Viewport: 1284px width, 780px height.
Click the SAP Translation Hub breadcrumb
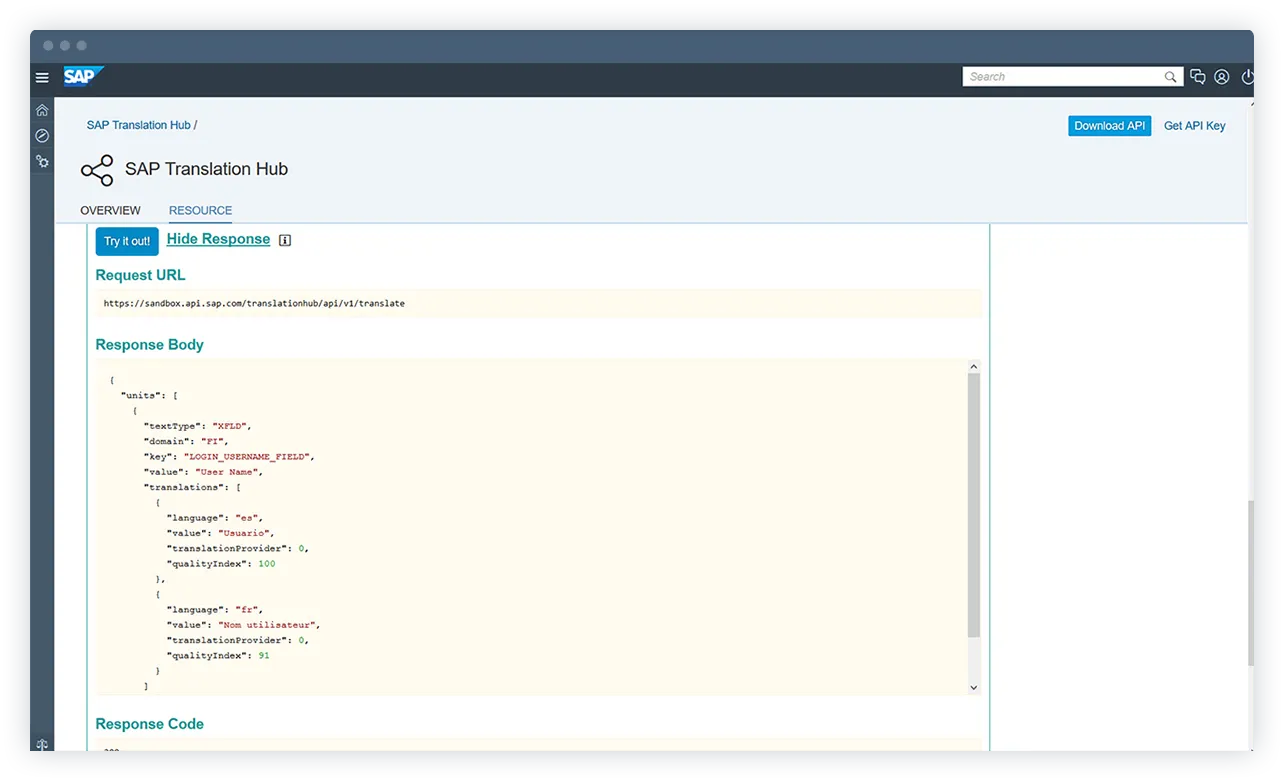(138, 125)
